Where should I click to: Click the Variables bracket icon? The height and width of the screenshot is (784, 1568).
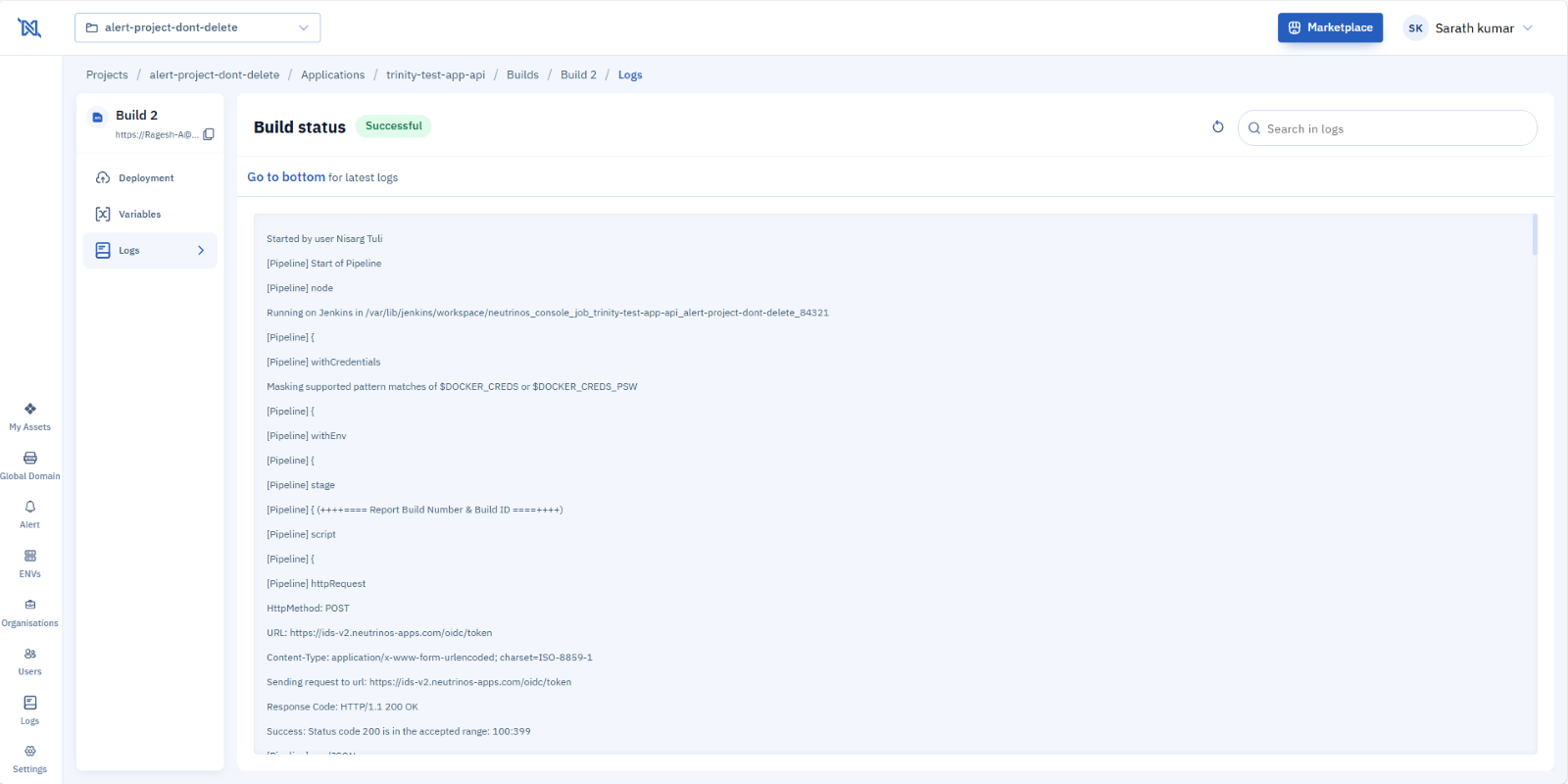point(103,214)
